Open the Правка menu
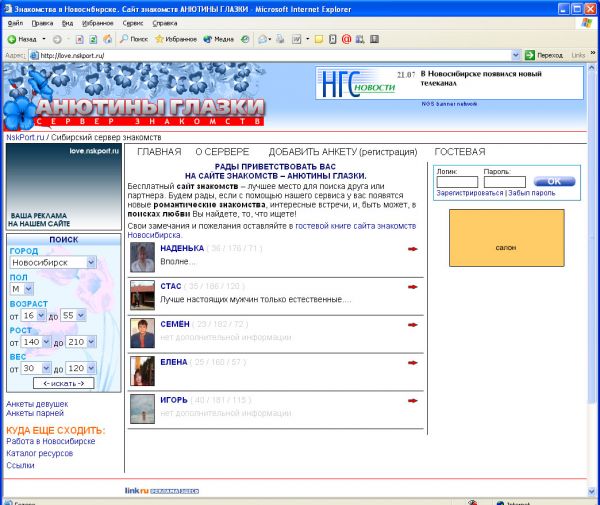The height and width of the screenshot is (505, 600). (x=42, y=23)
